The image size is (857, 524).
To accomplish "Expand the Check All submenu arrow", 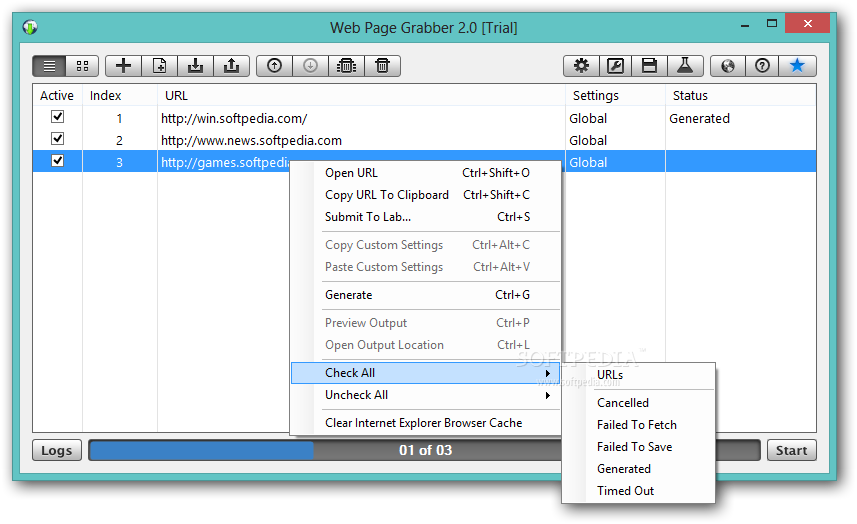I will click(548, 373).
